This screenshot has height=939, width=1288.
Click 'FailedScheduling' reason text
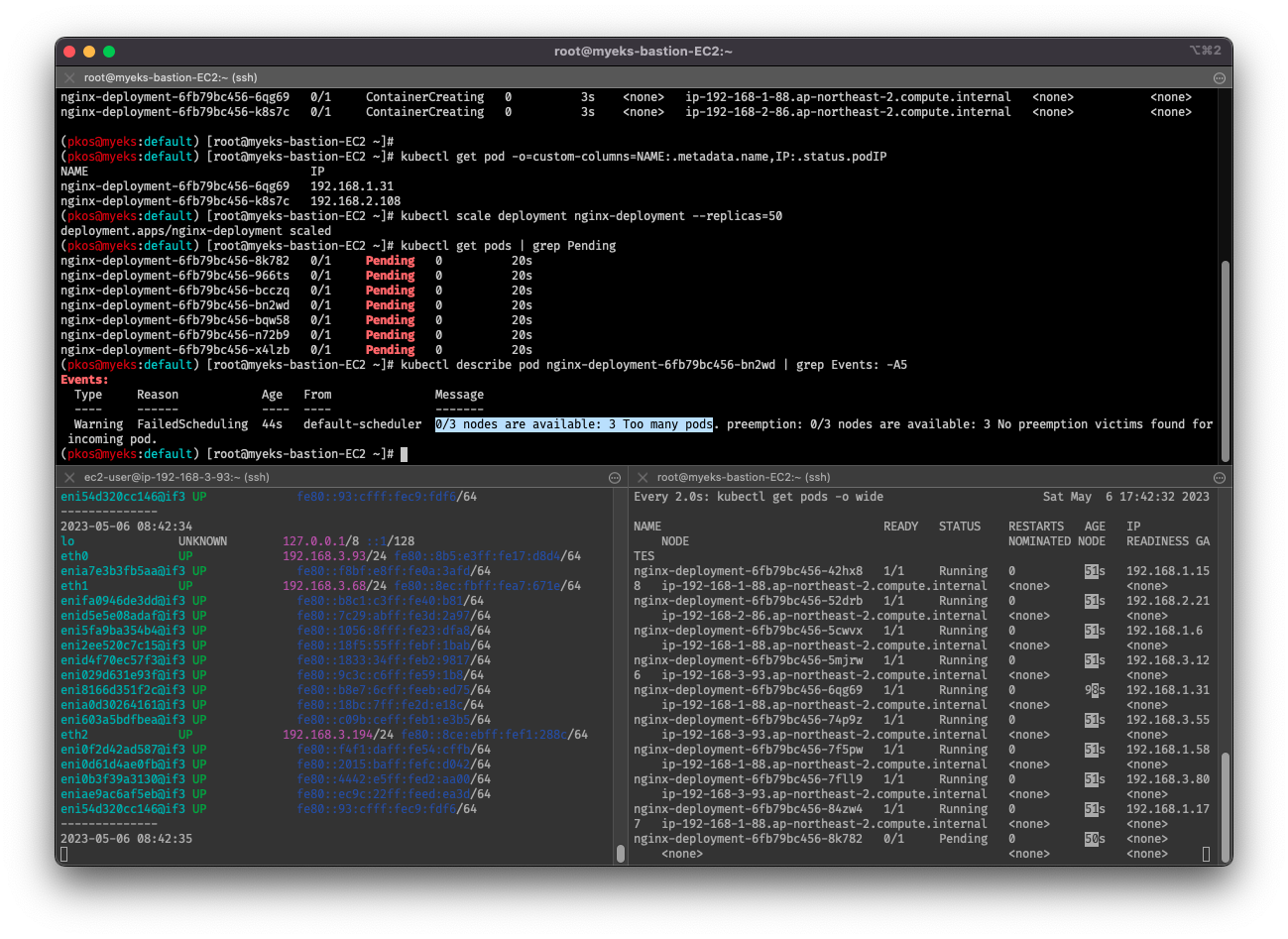pyautogui.click(x=192, y=424)
